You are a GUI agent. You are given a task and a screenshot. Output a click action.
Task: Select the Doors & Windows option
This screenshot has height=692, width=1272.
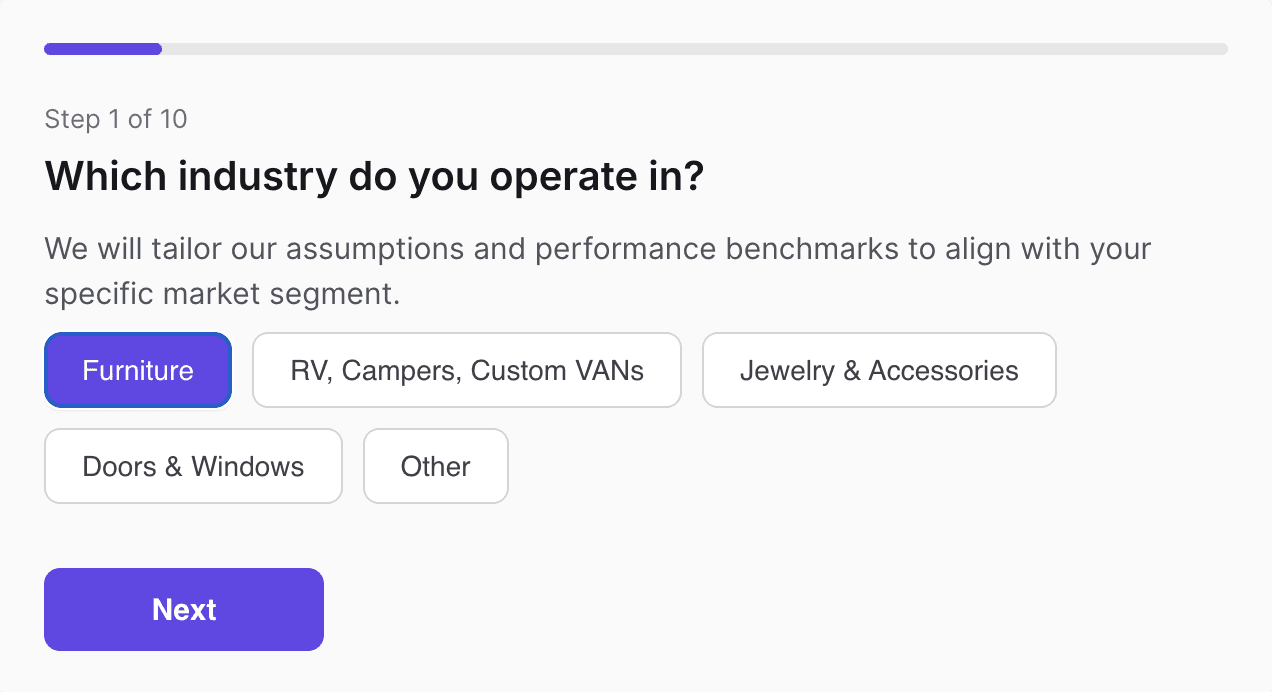click(x=193, y=466)
